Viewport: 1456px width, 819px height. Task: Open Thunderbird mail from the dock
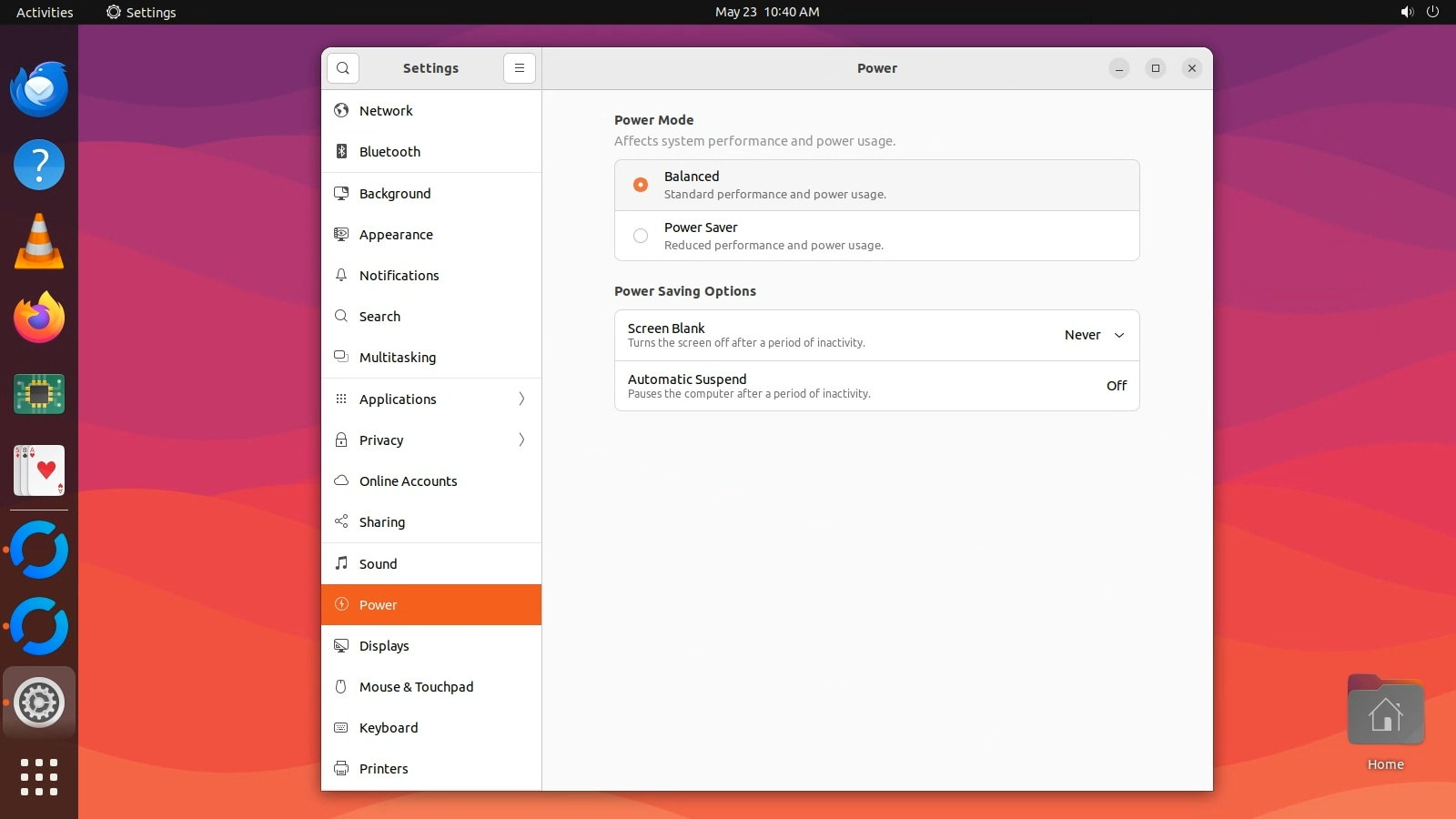39,89
